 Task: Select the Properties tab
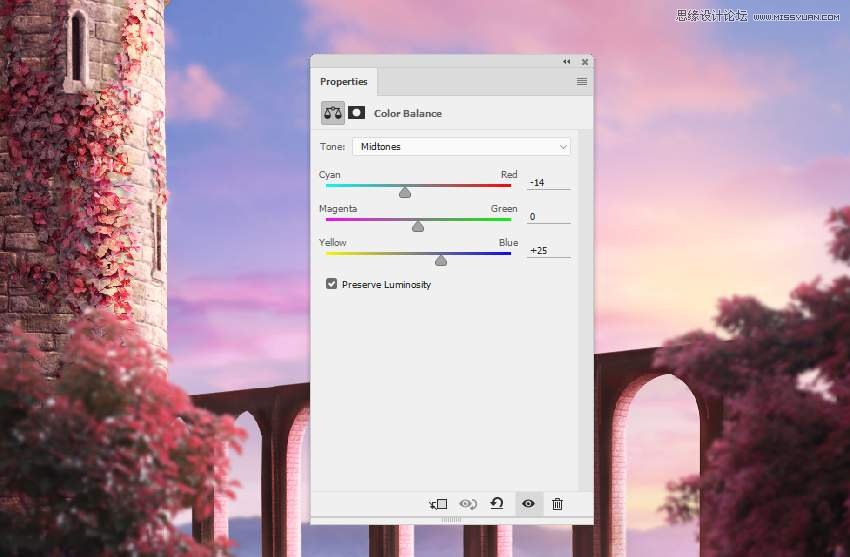(344, 82)
